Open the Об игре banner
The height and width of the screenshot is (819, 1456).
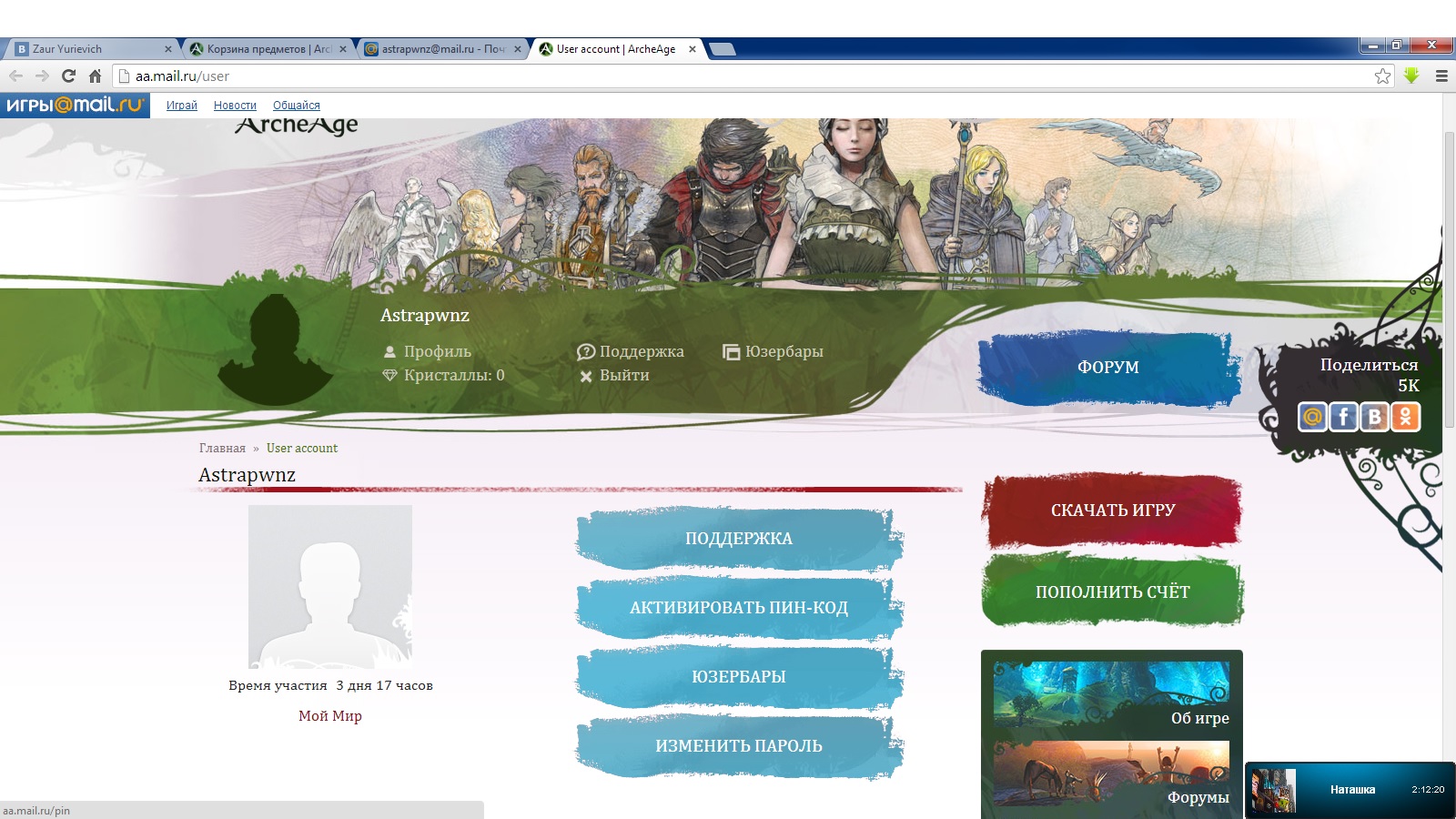[x=1111, y=693]
